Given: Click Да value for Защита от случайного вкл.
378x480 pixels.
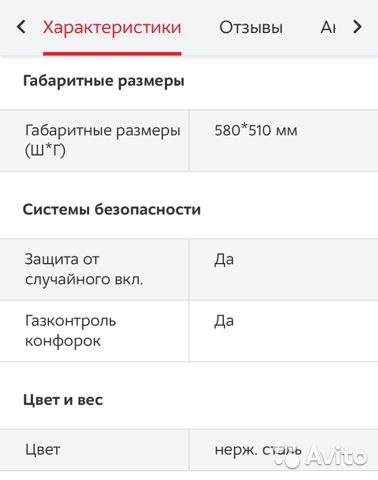Looking at the screenshot, I should point(224,260).
